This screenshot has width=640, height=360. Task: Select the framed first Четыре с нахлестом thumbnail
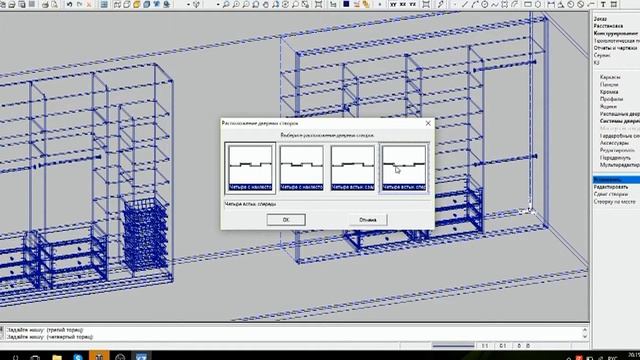[250, 168]
